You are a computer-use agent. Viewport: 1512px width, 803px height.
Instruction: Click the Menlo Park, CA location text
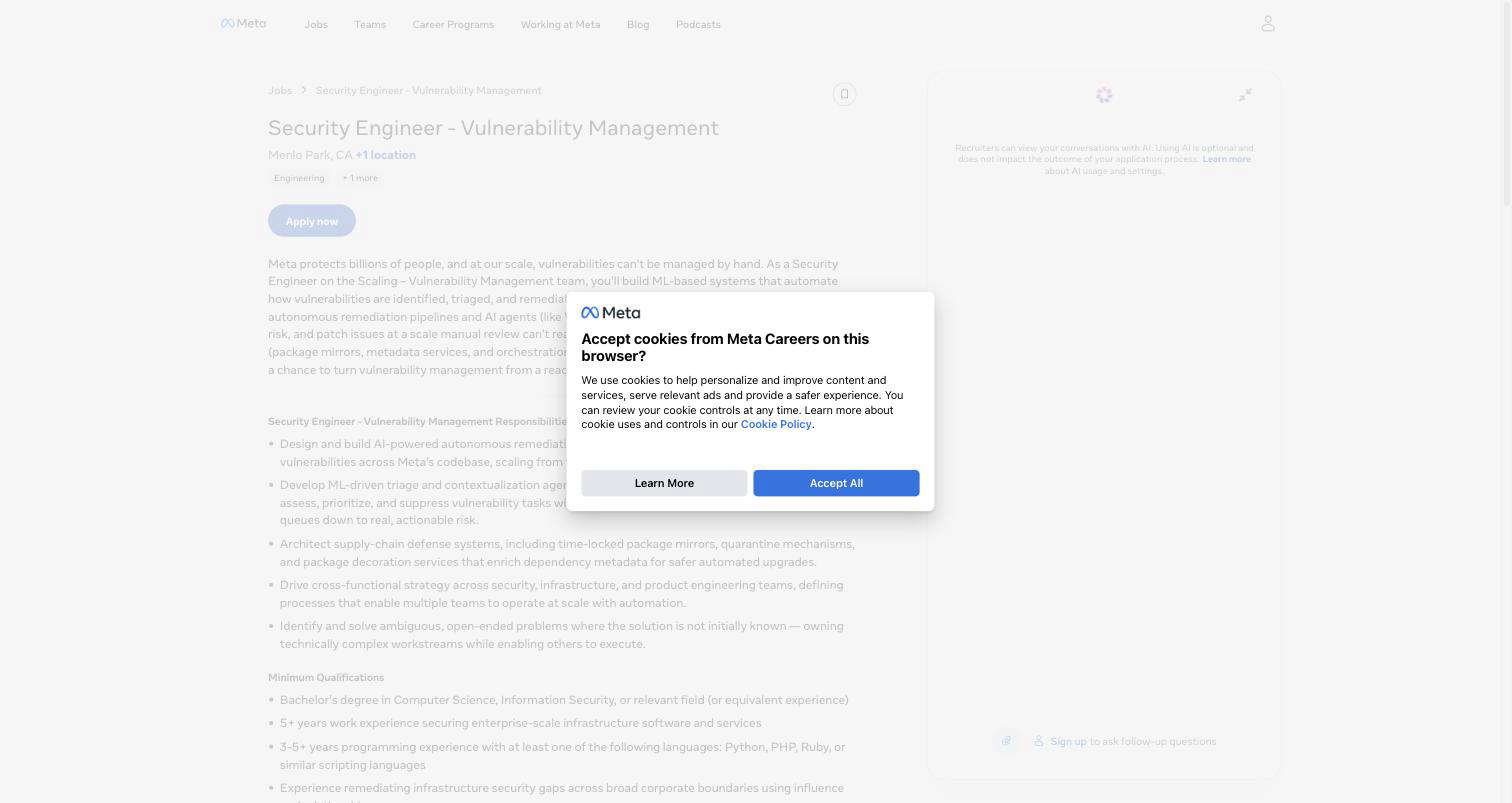(x=310, y=155)
